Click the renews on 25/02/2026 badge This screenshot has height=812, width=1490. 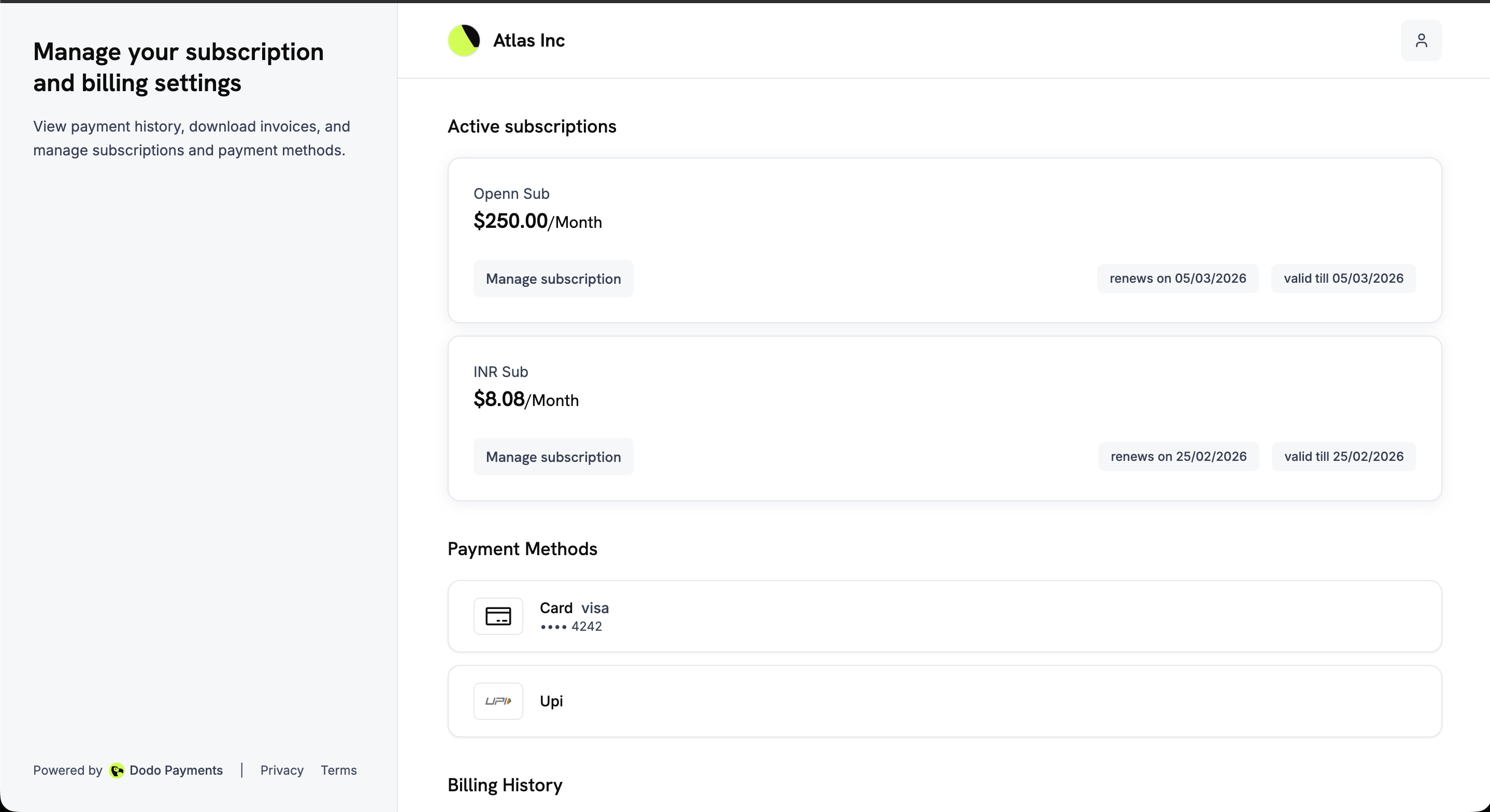tap(1178, 456)
